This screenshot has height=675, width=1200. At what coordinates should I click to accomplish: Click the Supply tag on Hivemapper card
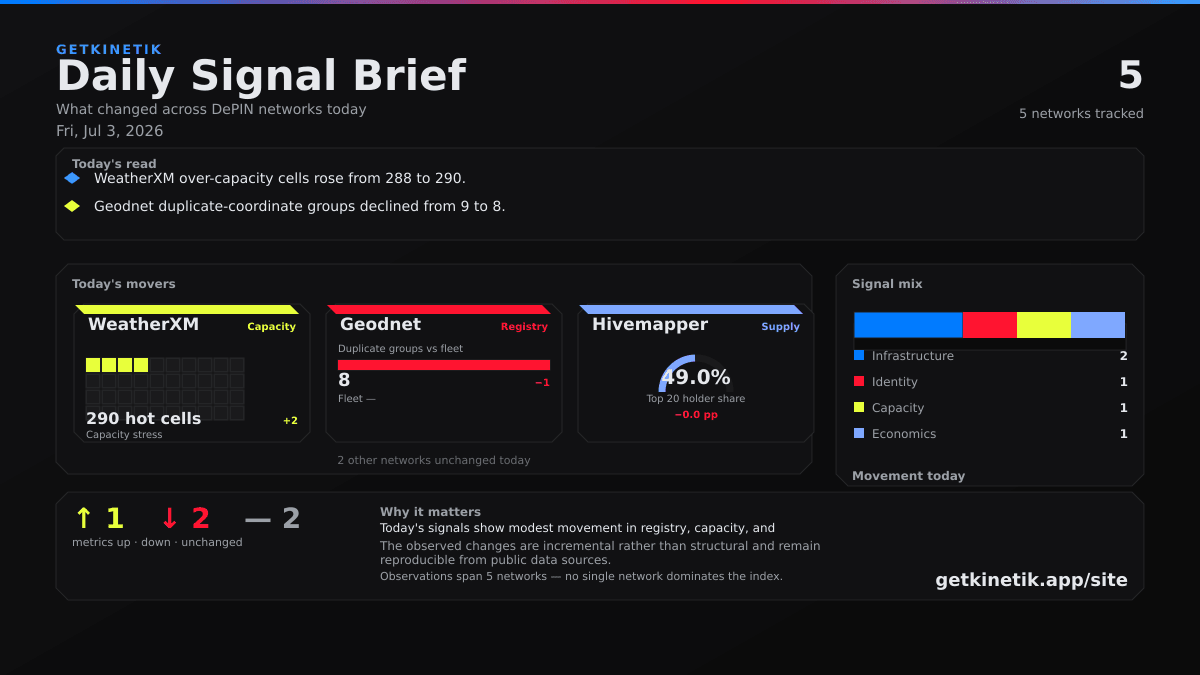(x=780, y=327)
